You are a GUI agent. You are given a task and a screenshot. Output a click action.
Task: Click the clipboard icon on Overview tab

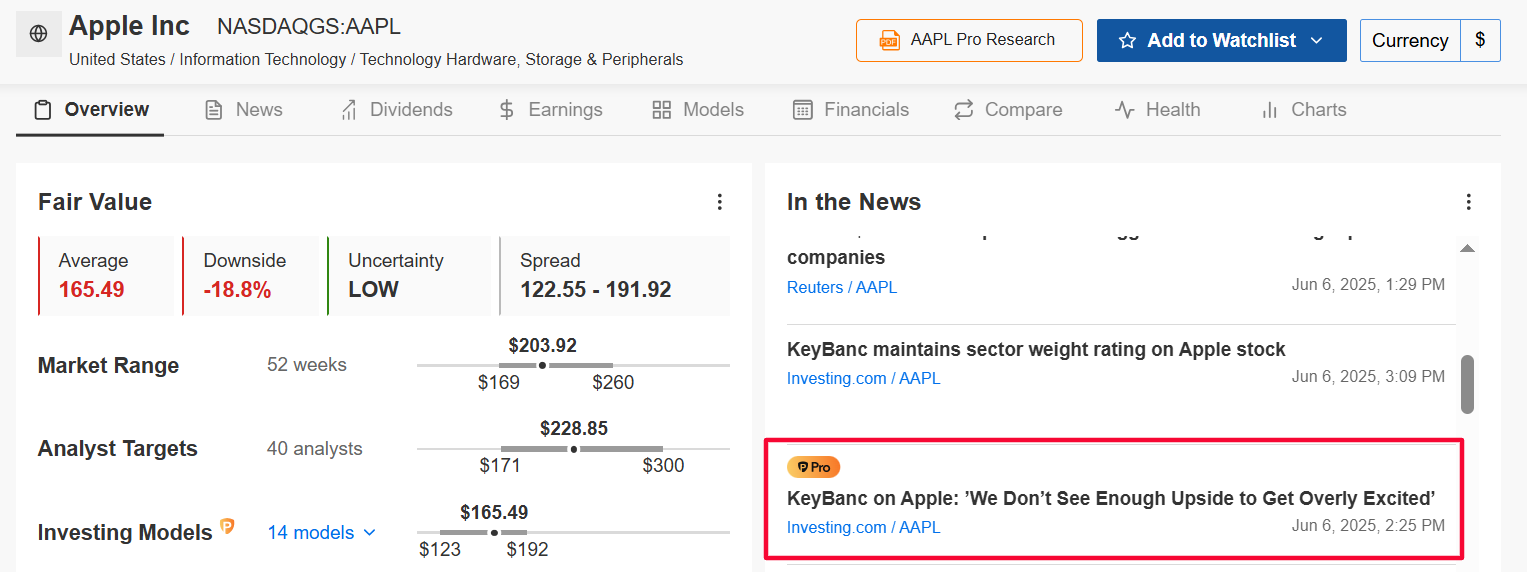click(43, 110)
